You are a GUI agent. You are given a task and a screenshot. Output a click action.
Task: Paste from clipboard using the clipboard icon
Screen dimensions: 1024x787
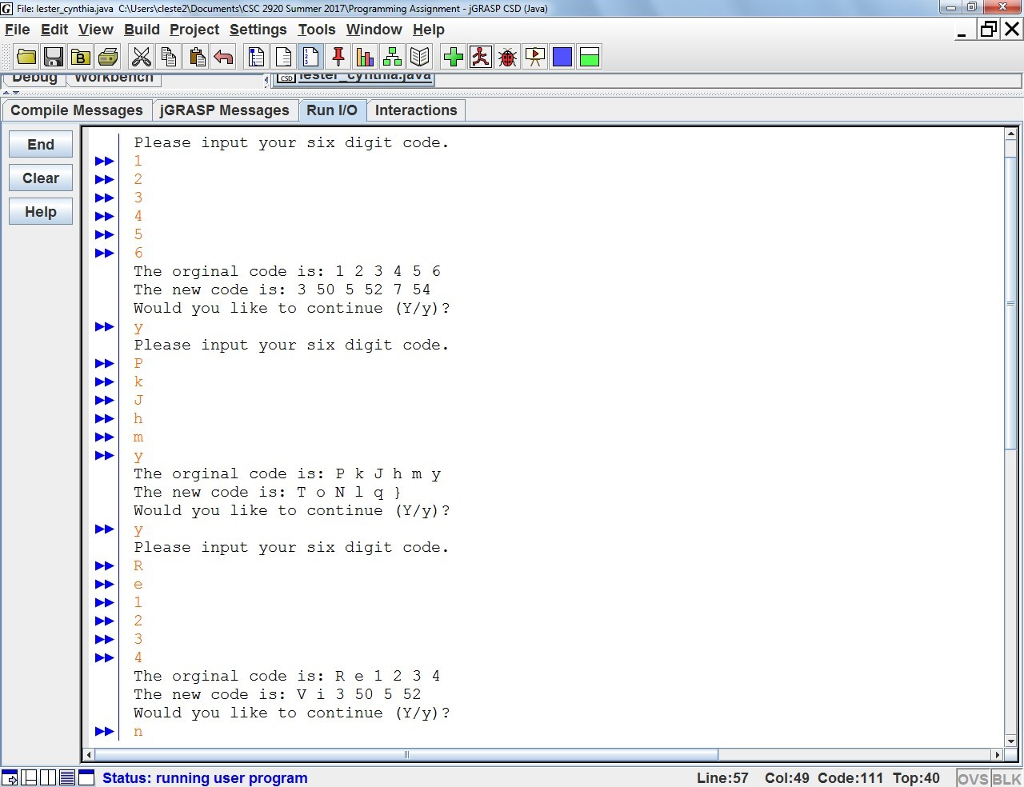[196, 57]
